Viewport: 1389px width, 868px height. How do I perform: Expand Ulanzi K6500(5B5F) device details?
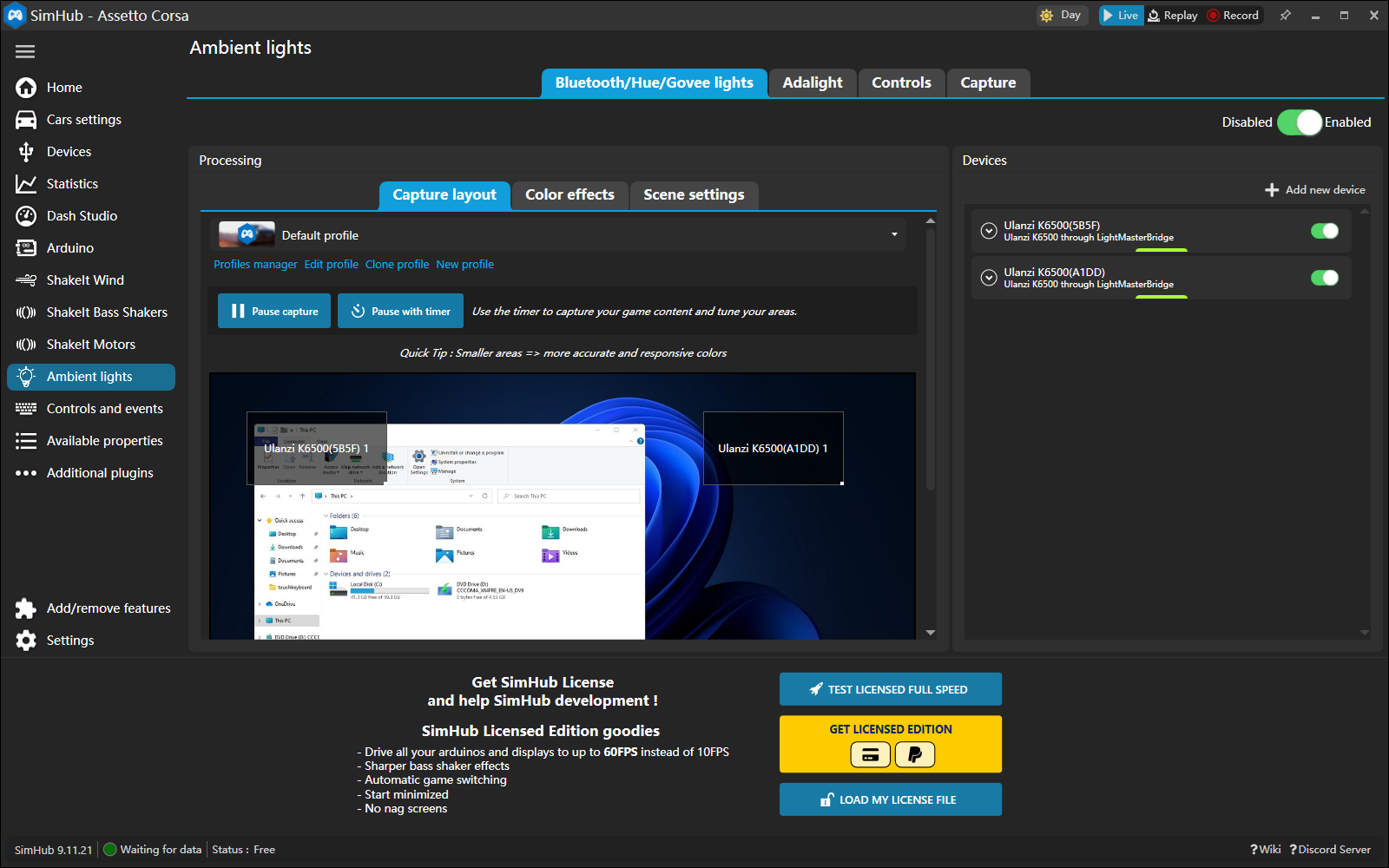(989, 231)
